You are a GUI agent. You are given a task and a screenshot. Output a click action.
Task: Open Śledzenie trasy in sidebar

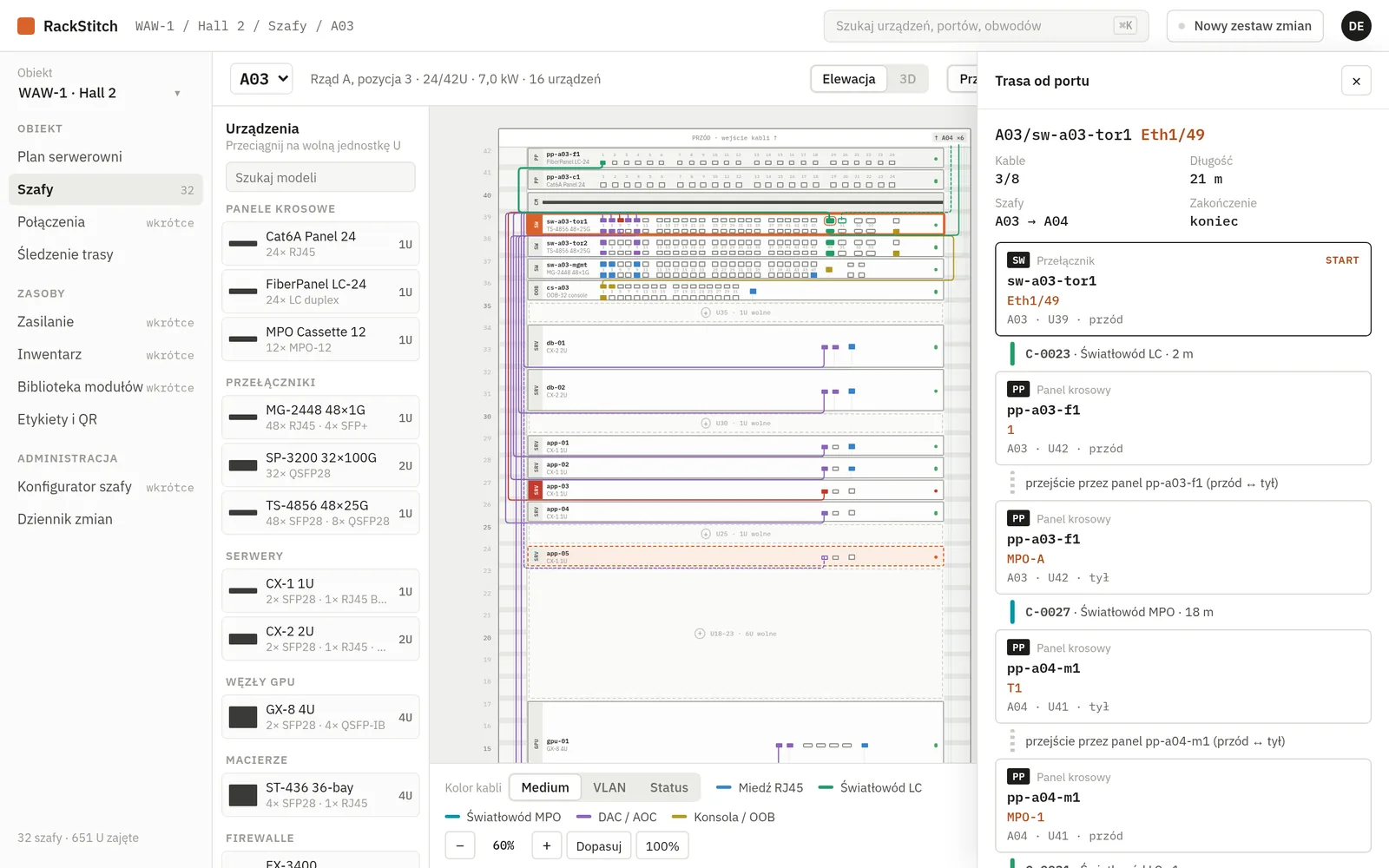tap(106, 254)
